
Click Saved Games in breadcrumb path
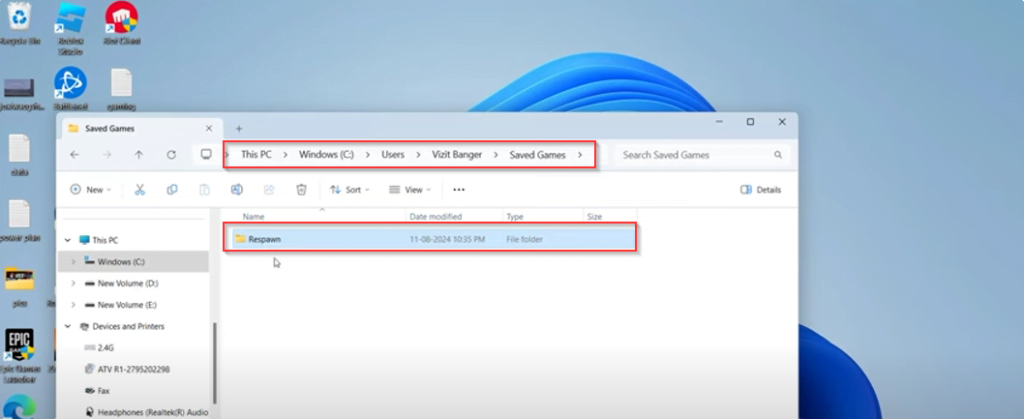(537, 155)
